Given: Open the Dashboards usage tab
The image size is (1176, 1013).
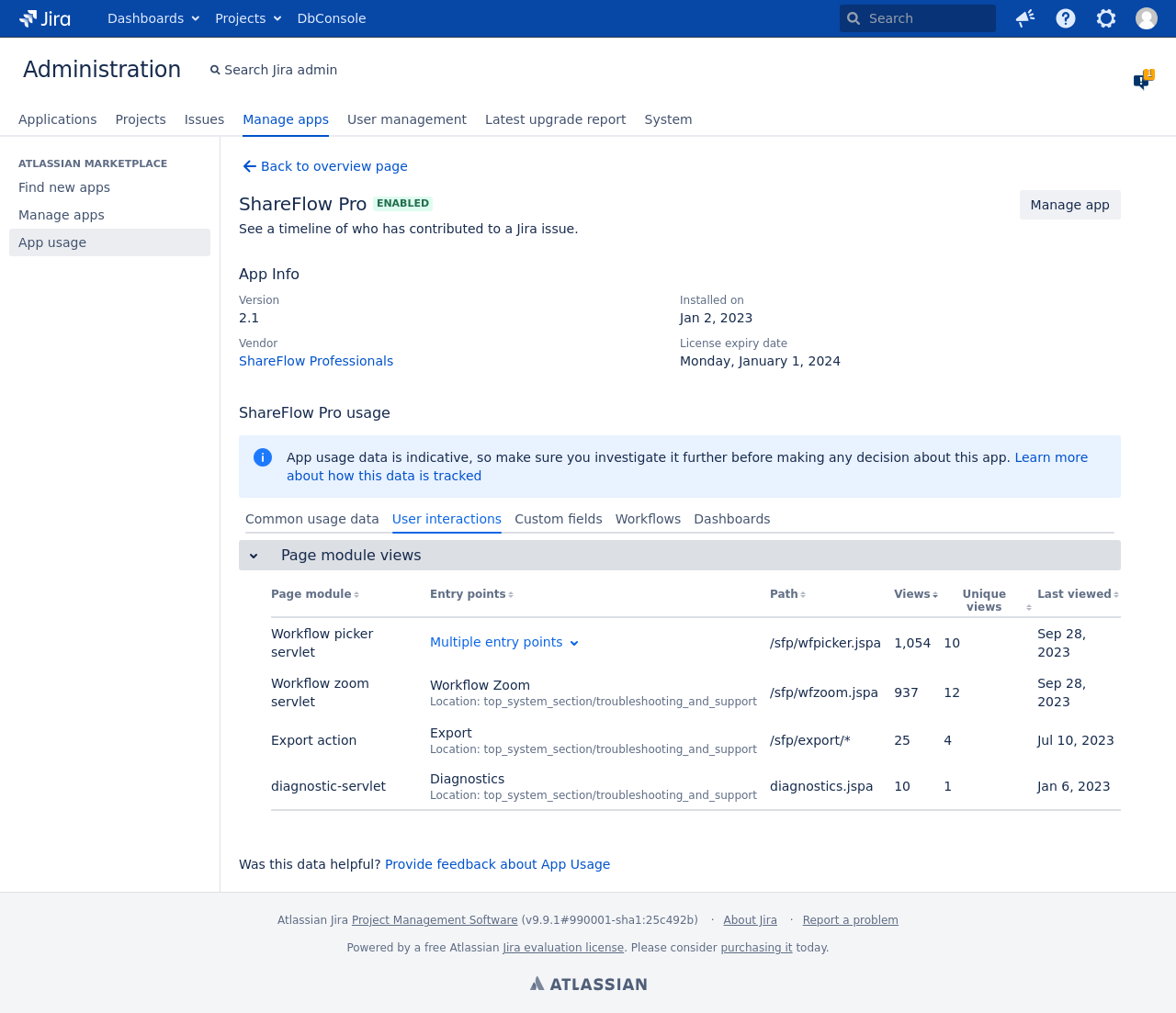Looking at the screenshot, I should pyautogui.click(x=732, y=519).
